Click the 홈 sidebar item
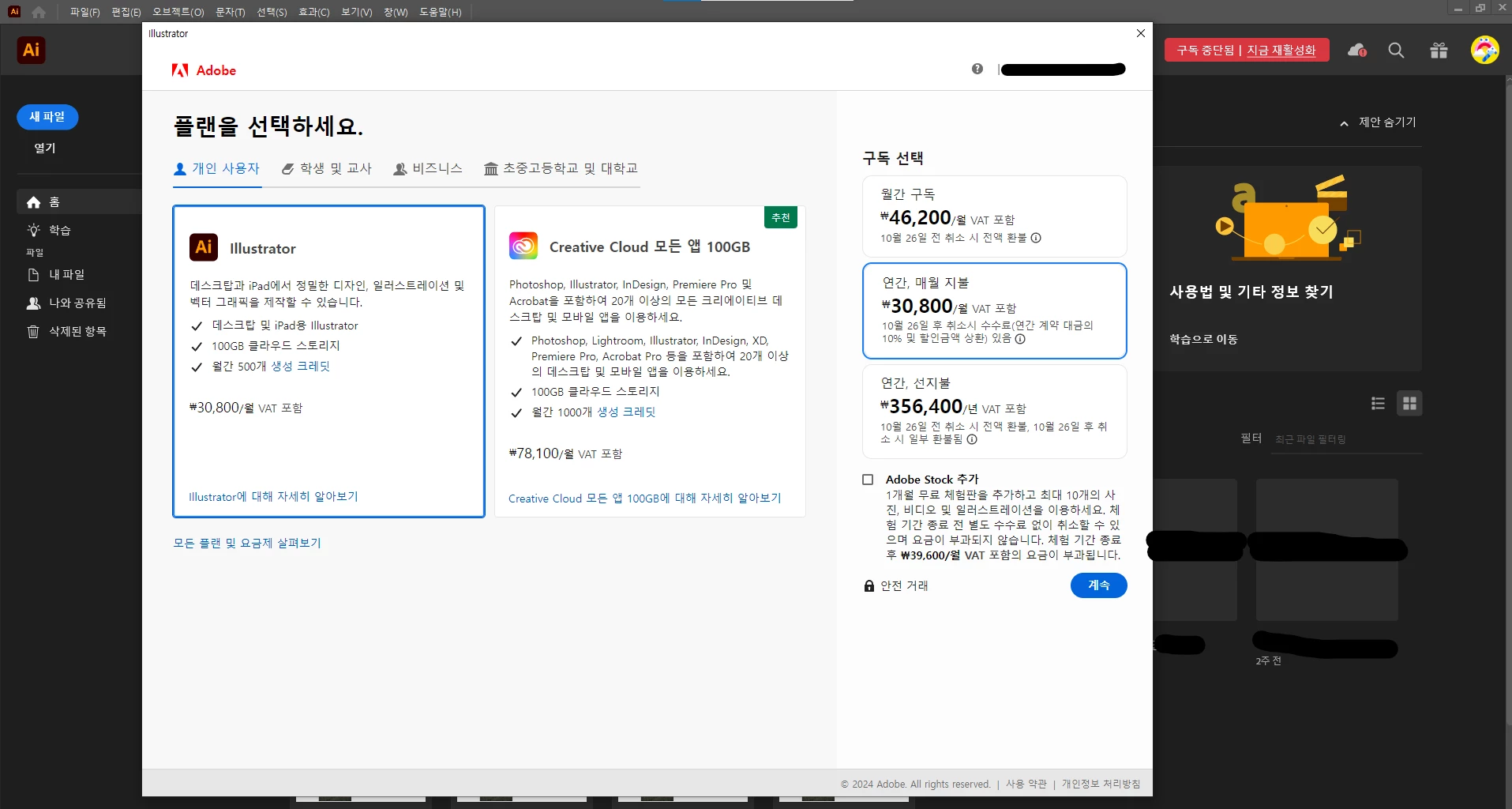This screenshot has width=1512, height=809. 79,202
